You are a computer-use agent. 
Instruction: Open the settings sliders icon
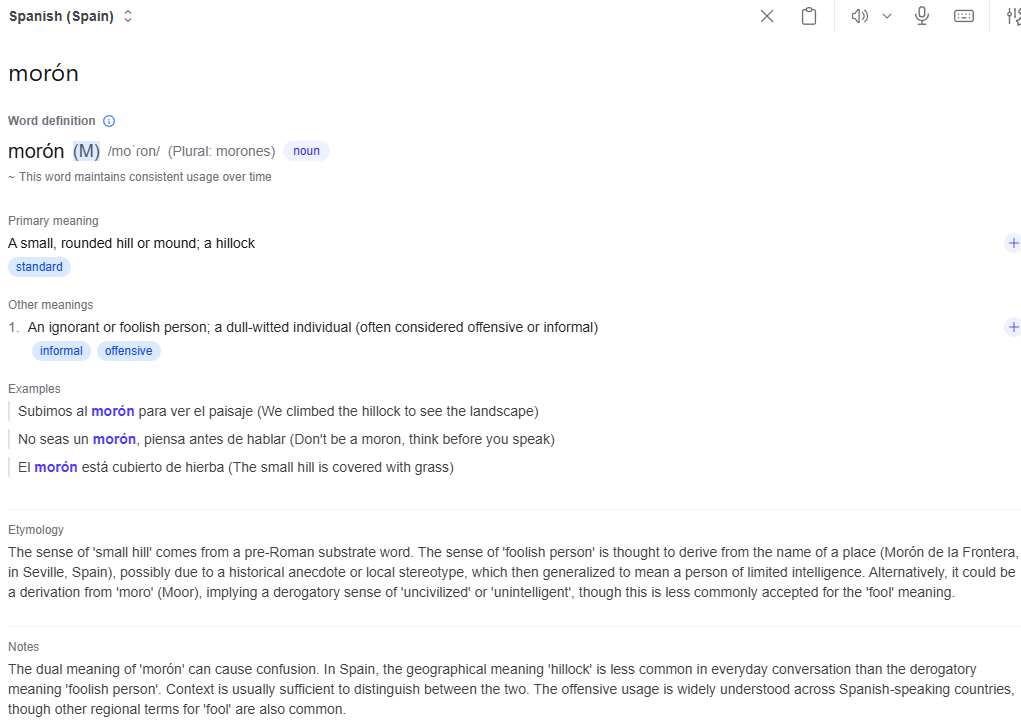coord(1012,16)
